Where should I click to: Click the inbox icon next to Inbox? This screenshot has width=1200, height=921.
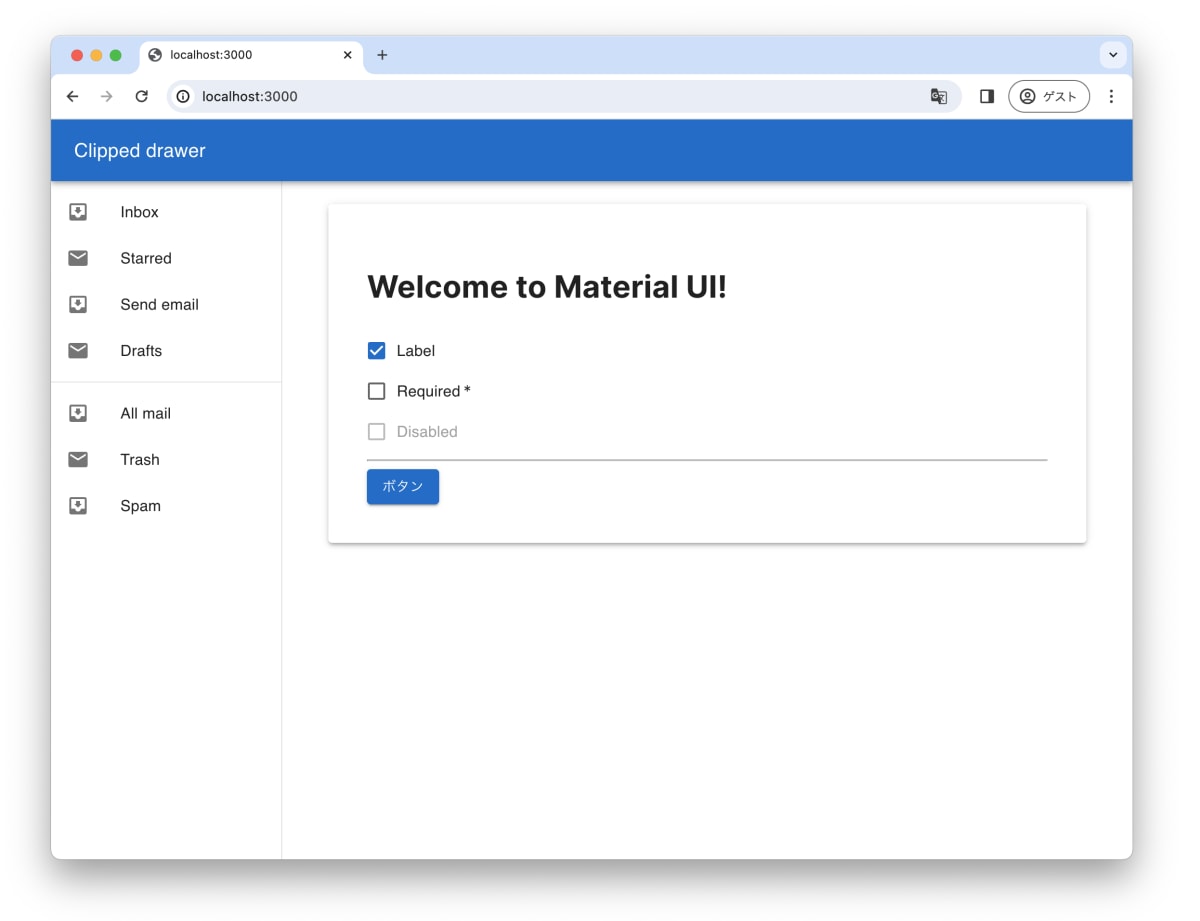point(78,212)
